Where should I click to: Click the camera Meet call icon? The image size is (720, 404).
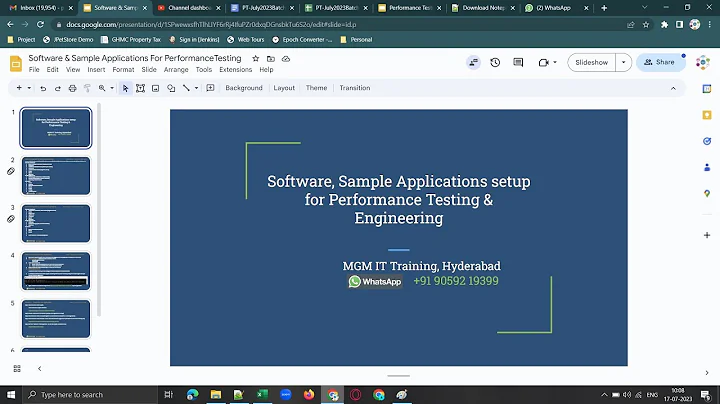pyautogui.click(x=544, y=62)
